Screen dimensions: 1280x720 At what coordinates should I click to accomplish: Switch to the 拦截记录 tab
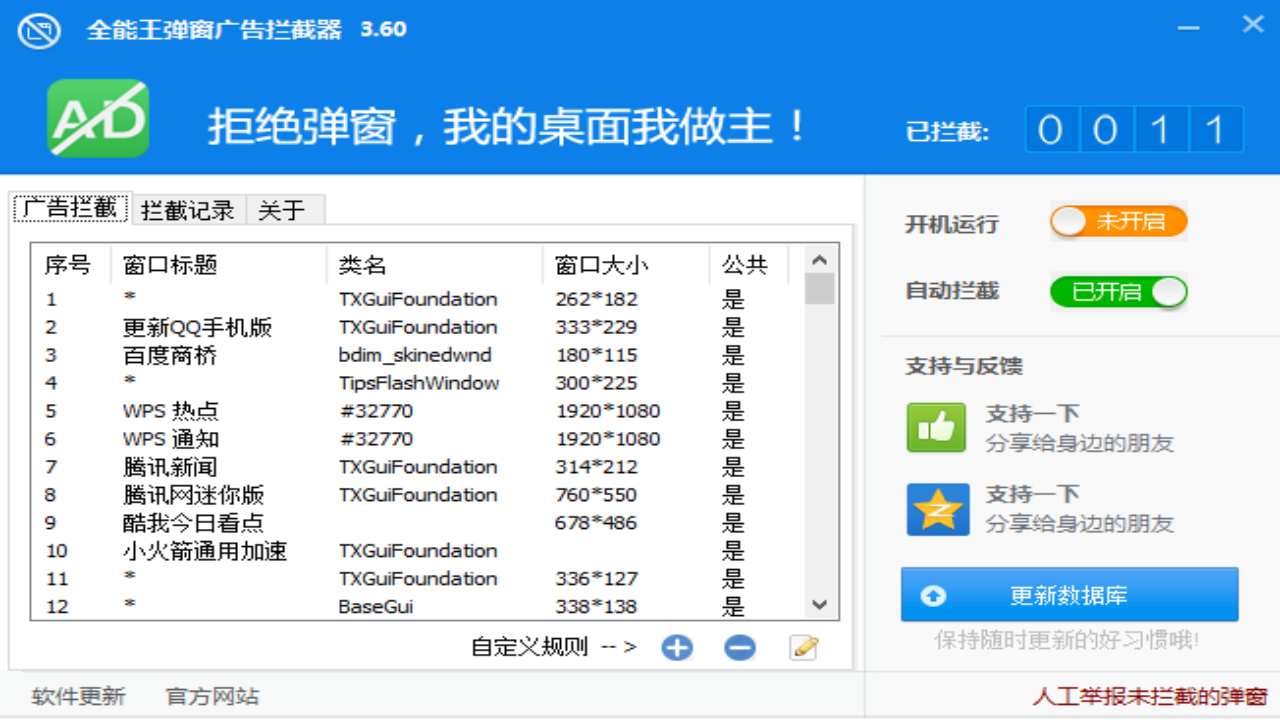coord(187,210)
